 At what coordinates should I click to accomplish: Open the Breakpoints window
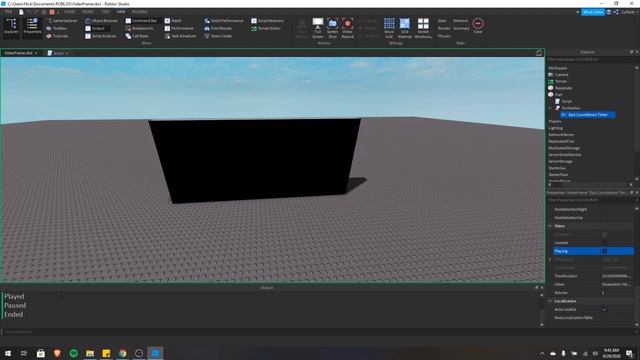140,28
